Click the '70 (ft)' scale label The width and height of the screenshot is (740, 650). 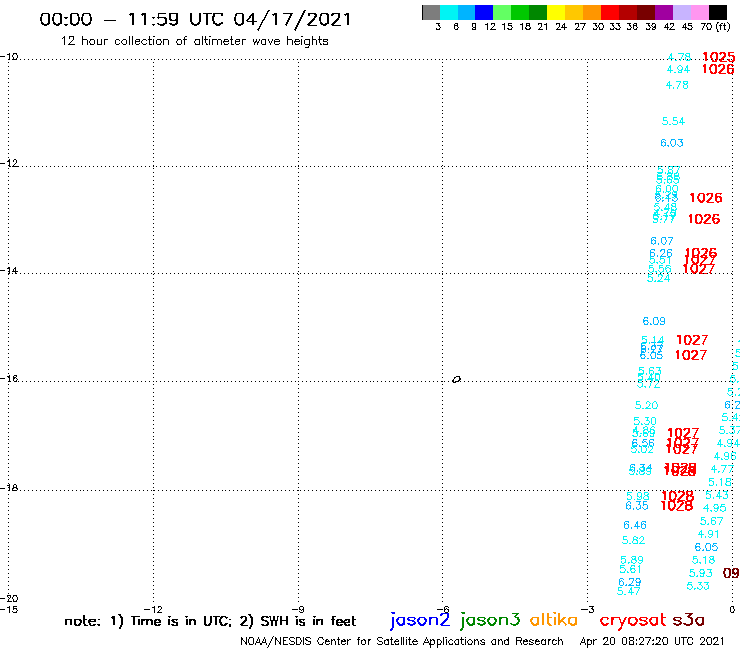(715, 26)
